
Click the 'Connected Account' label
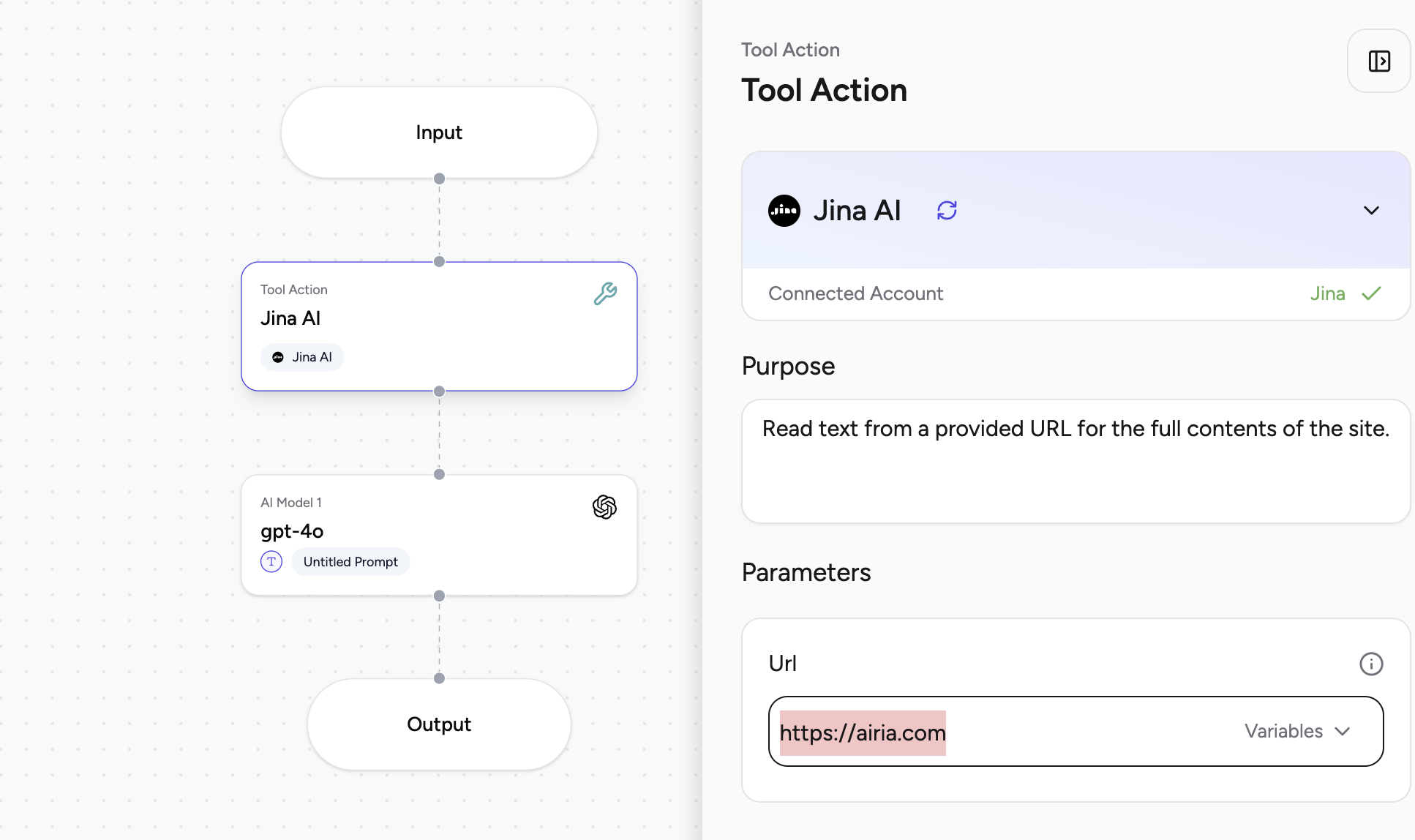pyautogui.click(x=855, y=293)
